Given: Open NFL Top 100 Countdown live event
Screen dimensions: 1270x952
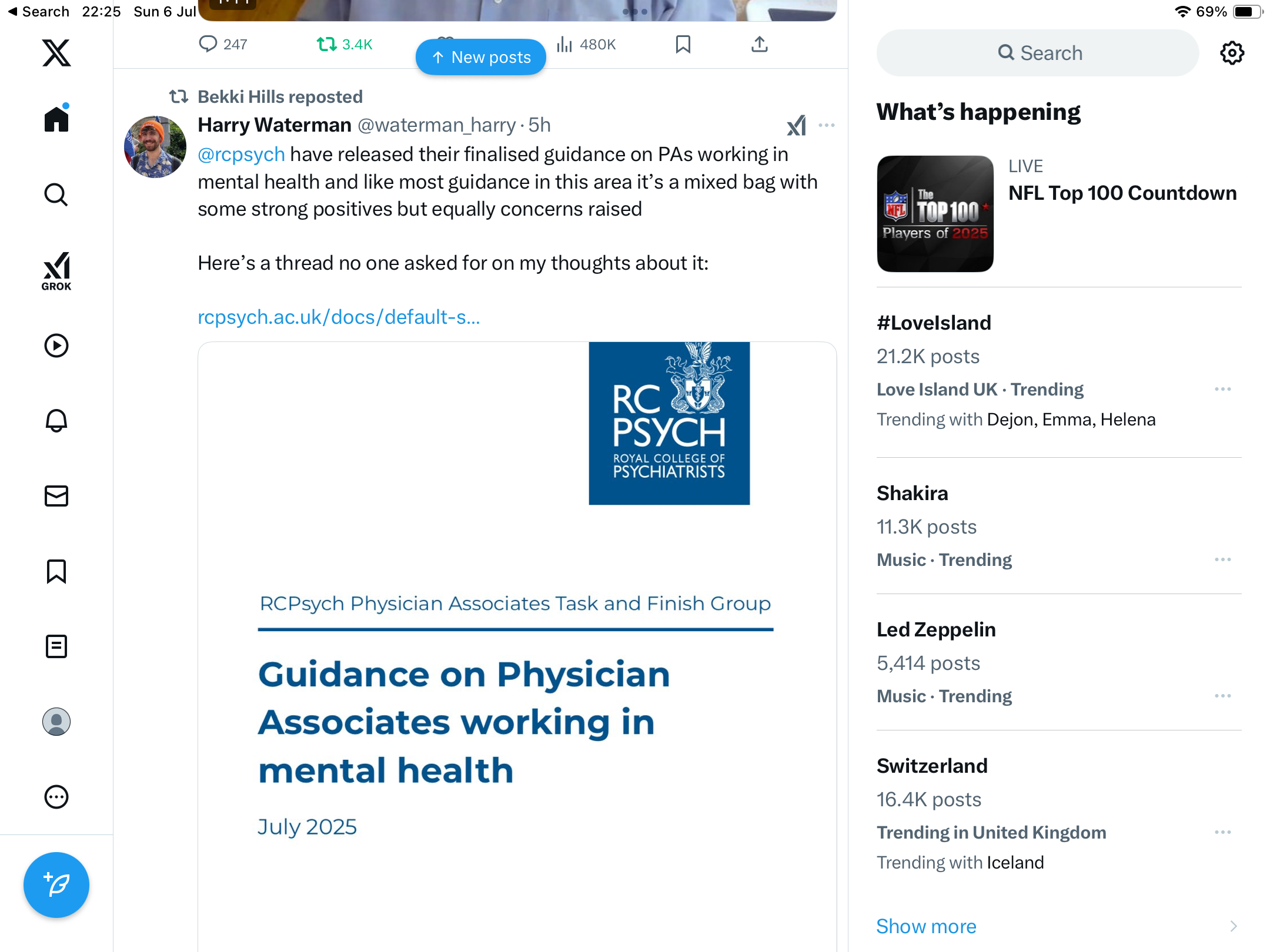Looking at the screenshot, I should pyautogui.click(x=1122, y=193).
